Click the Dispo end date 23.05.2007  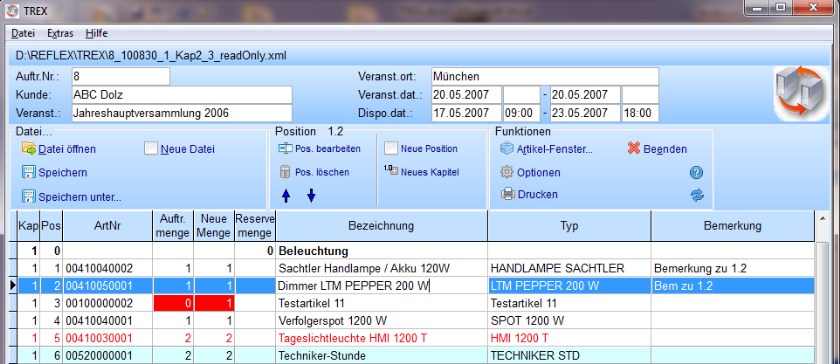tap(585, 113)
